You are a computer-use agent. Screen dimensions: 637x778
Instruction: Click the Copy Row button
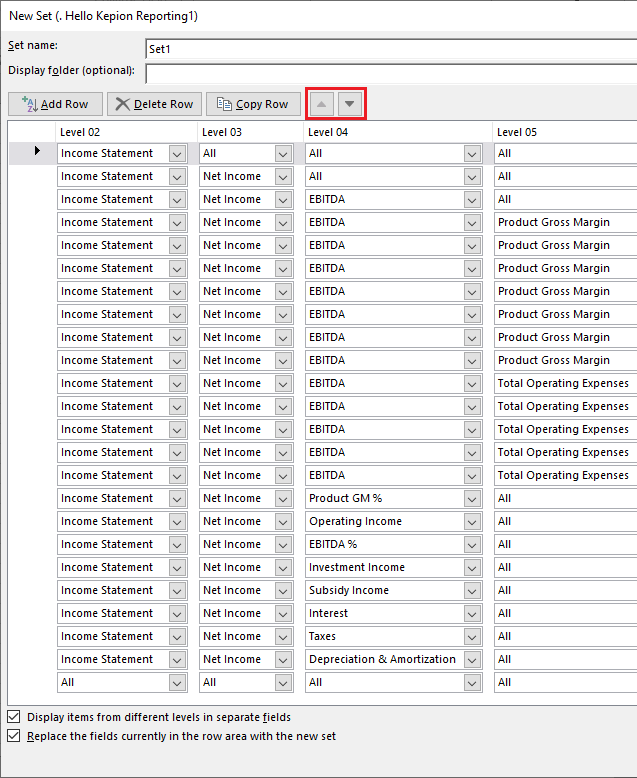tap(253, 104)
